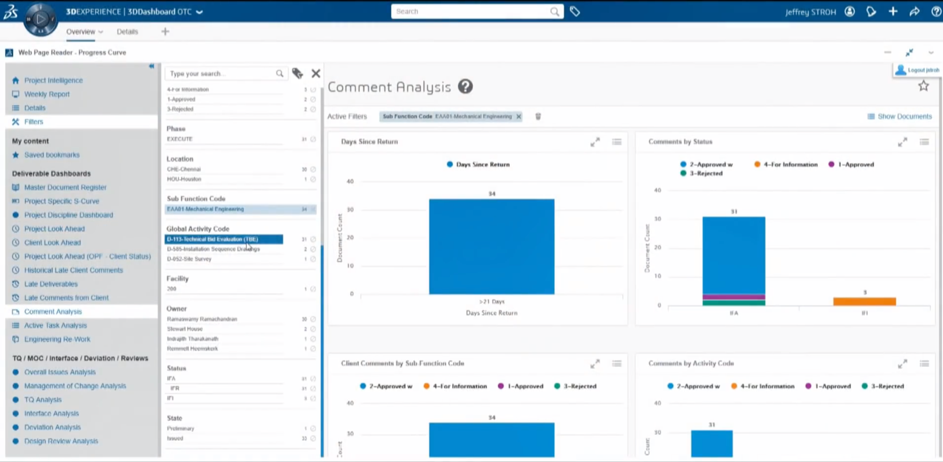Open the 3DDashboard OTC dropdown arrow
The height and width of the screenshot is (462, 943).
tap(200, 12)
